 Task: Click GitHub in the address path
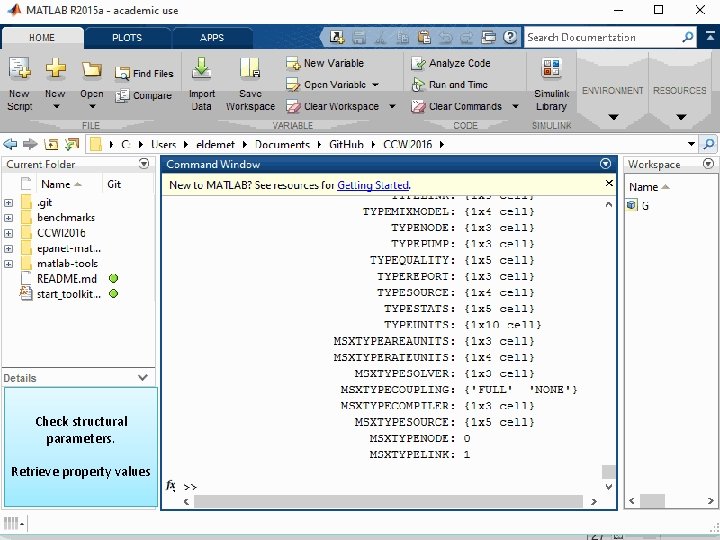(346, 145)
